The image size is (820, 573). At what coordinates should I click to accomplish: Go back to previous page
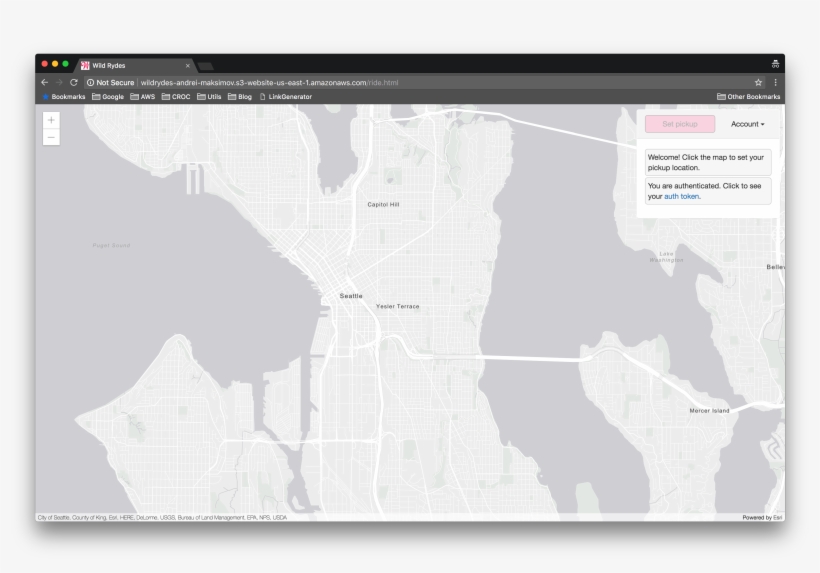44,82
